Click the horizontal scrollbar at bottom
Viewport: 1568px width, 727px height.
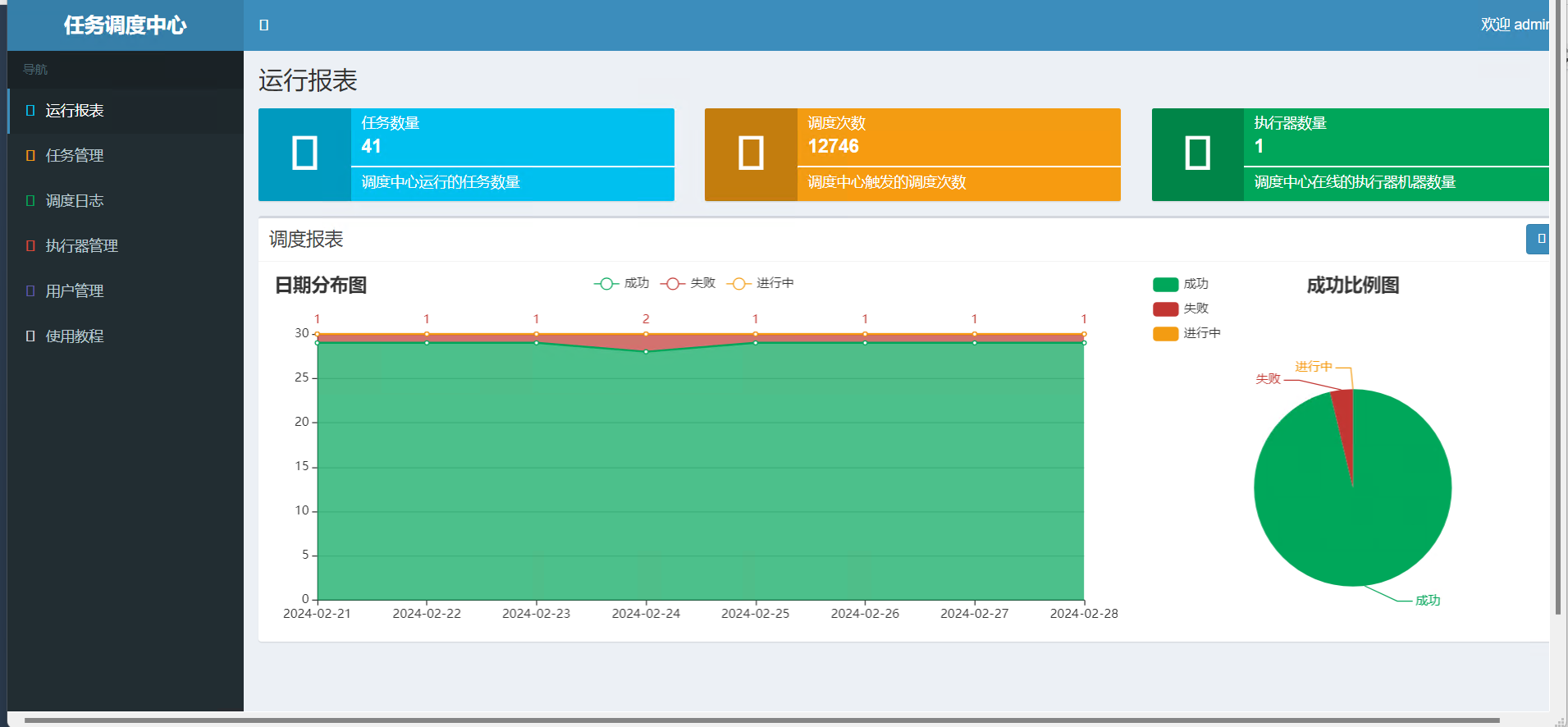click(x=761, y=720)
